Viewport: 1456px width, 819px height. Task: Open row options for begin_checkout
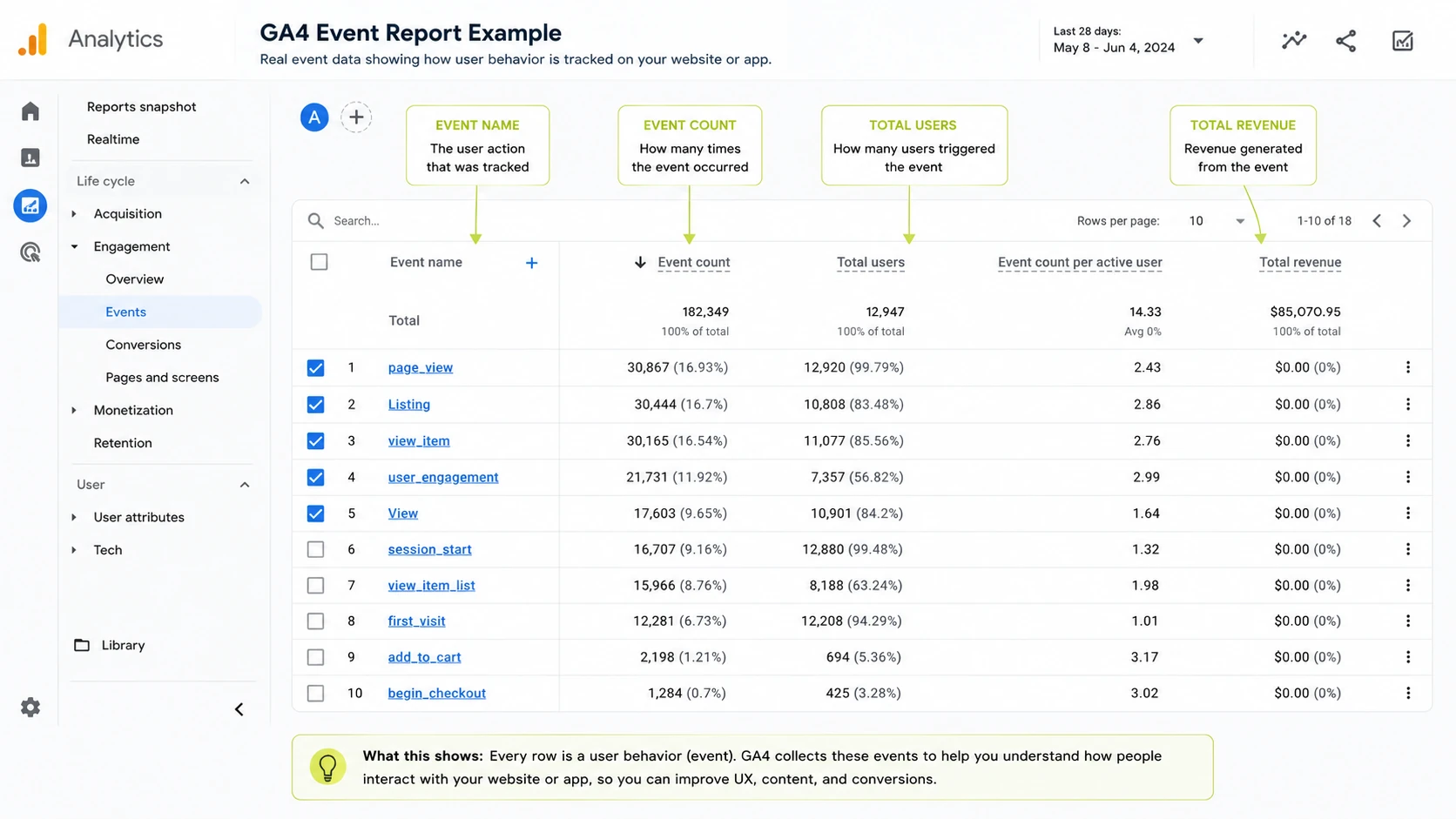tap(1408, 693)
